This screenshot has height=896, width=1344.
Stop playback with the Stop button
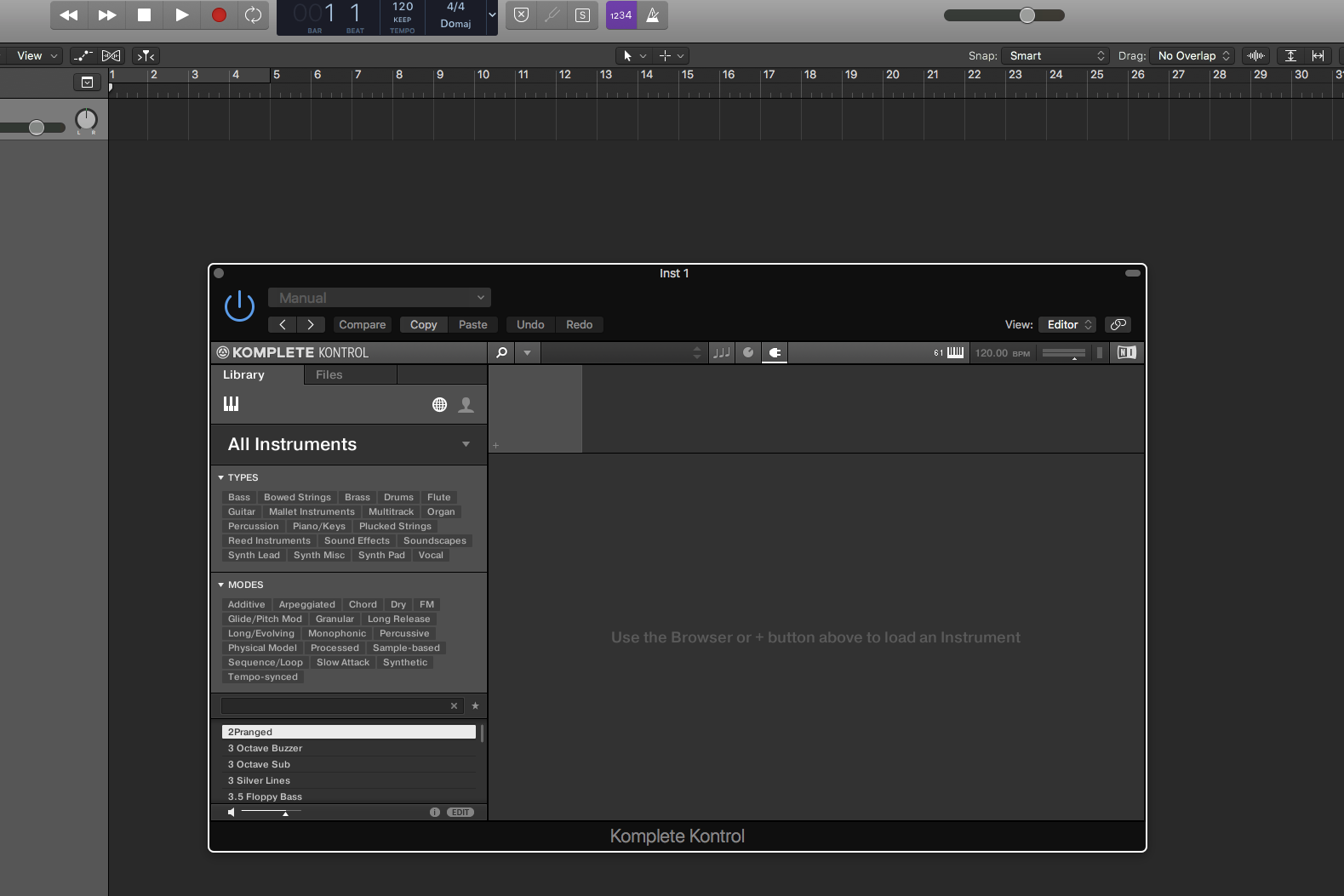(x=144, y=15)
